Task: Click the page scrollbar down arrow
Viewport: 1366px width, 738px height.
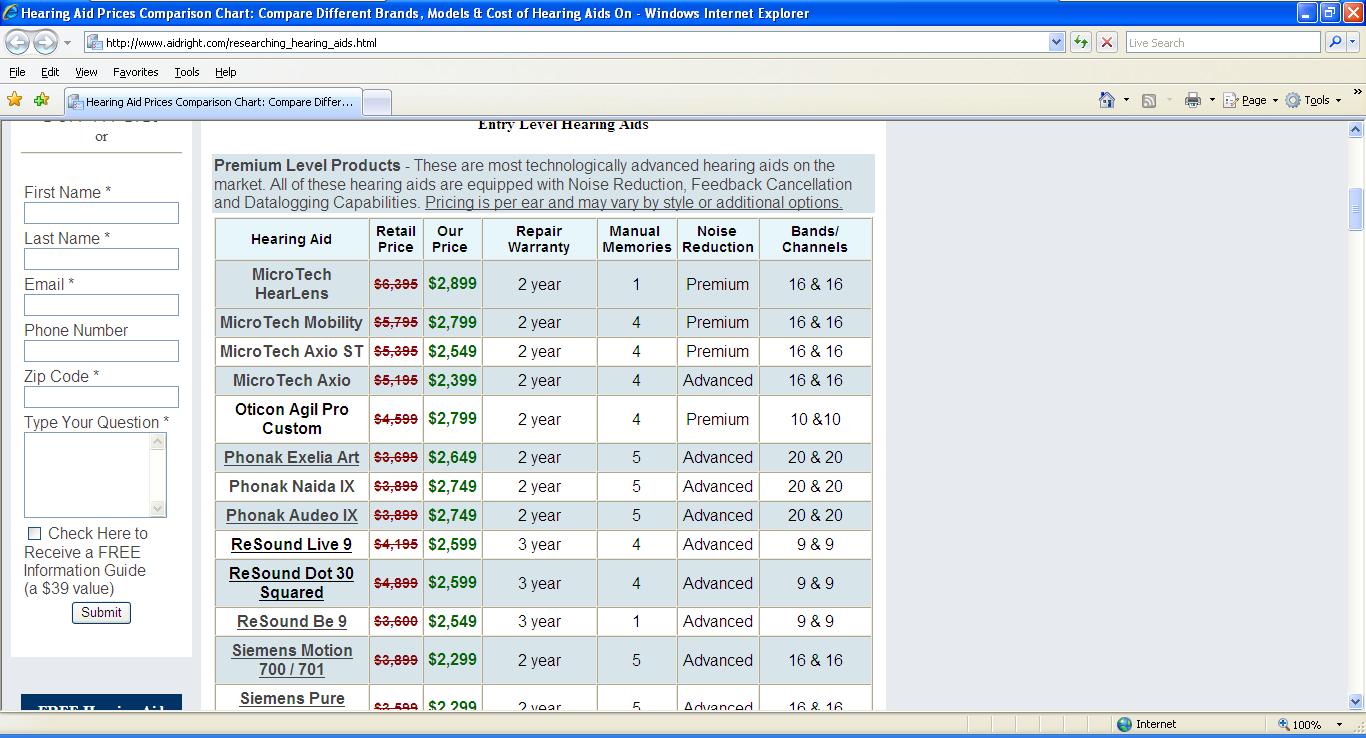Action: (x=1356, y=702)
